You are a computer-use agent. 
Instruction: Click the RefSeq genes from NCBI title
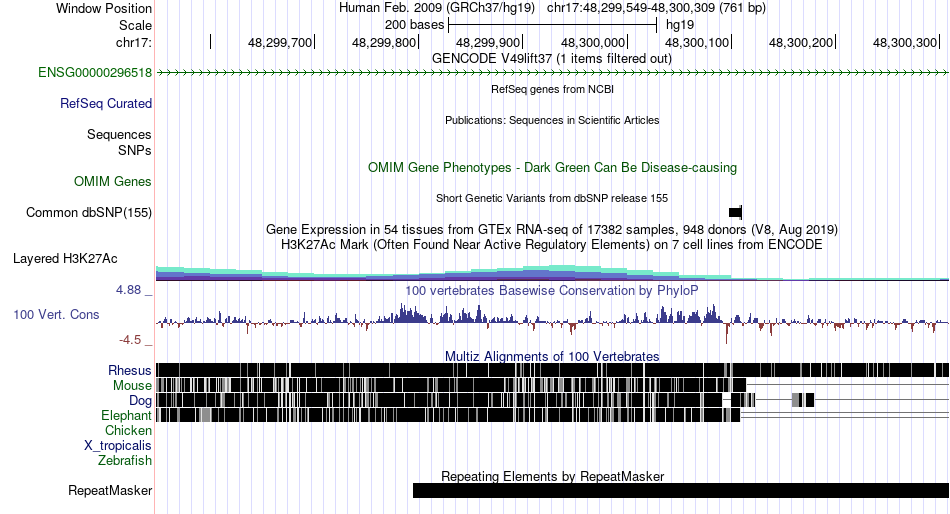tap(552, 89)
